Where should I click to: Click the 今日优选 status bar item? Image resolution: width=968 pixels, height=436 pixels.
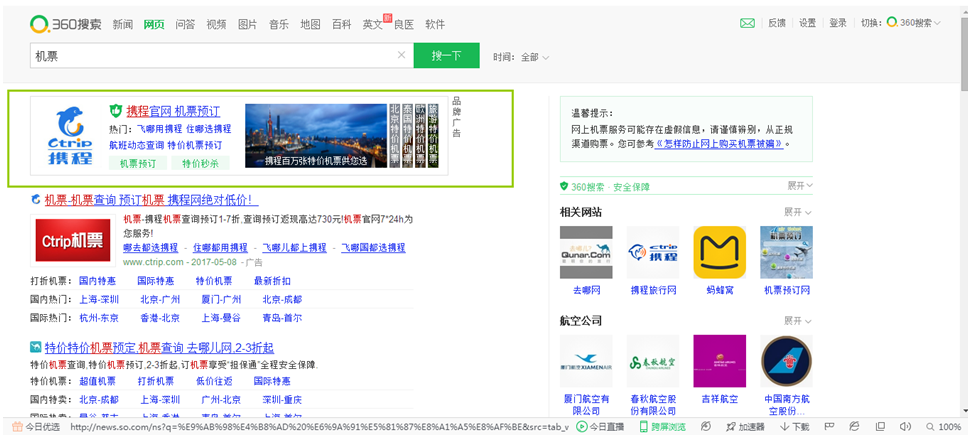(x=35, y=427)
